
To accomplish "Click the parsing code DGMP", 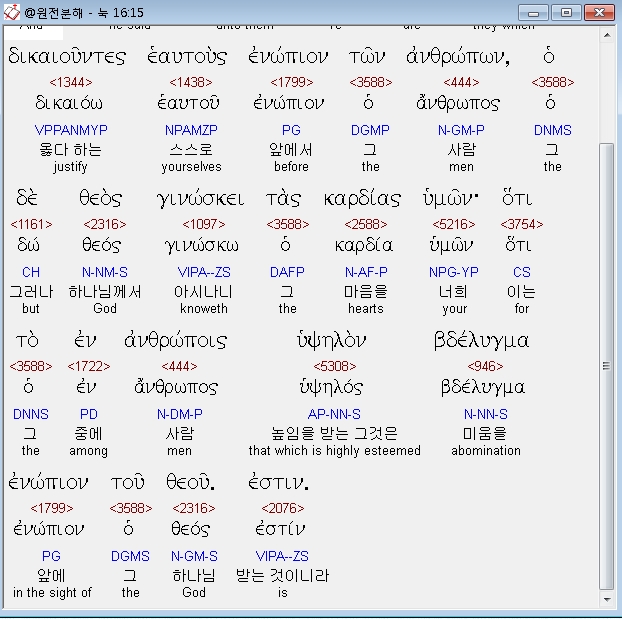I will pos(370,130).
